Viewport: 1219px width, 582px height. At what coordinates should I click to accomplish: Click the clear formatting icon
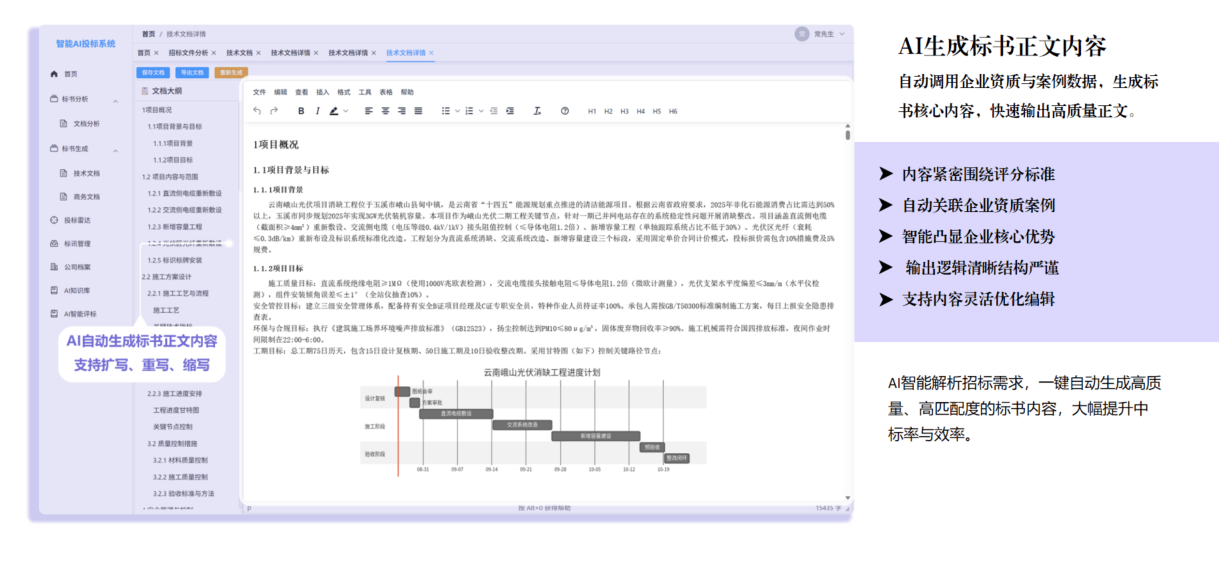pos(537,111)
